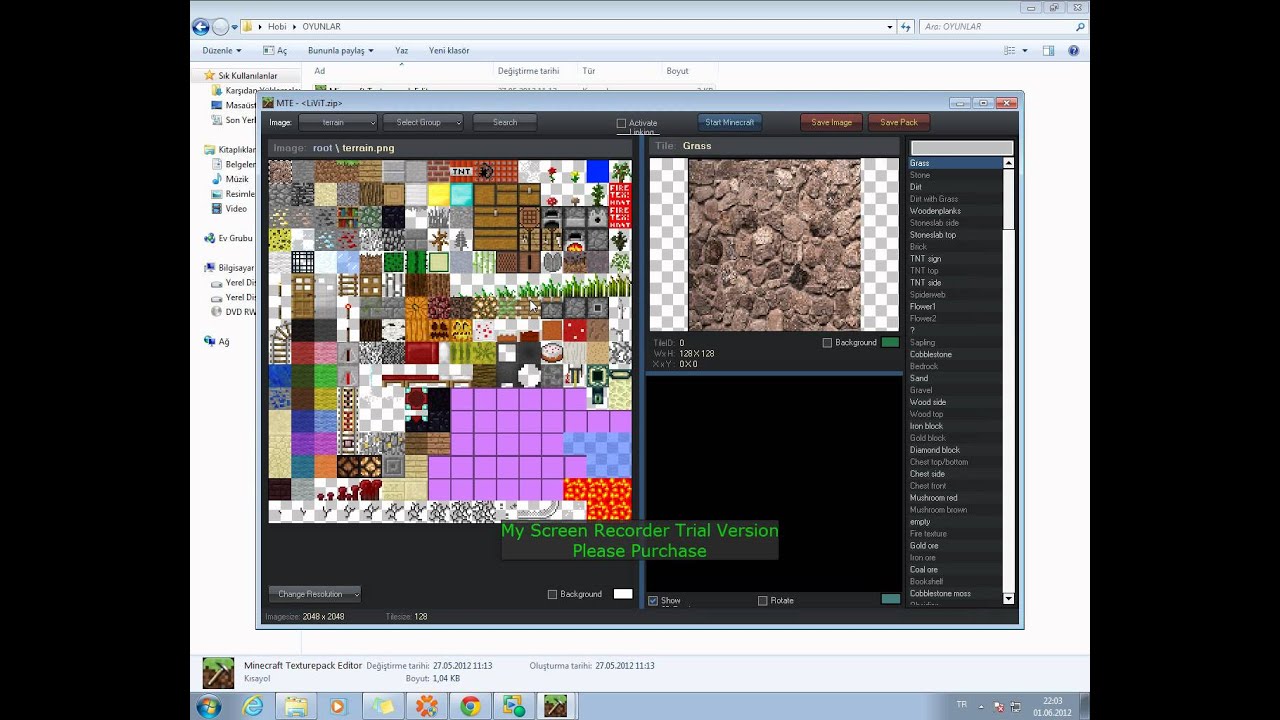
Task: Select Stone in the tile list
Action: click(920, 175)
